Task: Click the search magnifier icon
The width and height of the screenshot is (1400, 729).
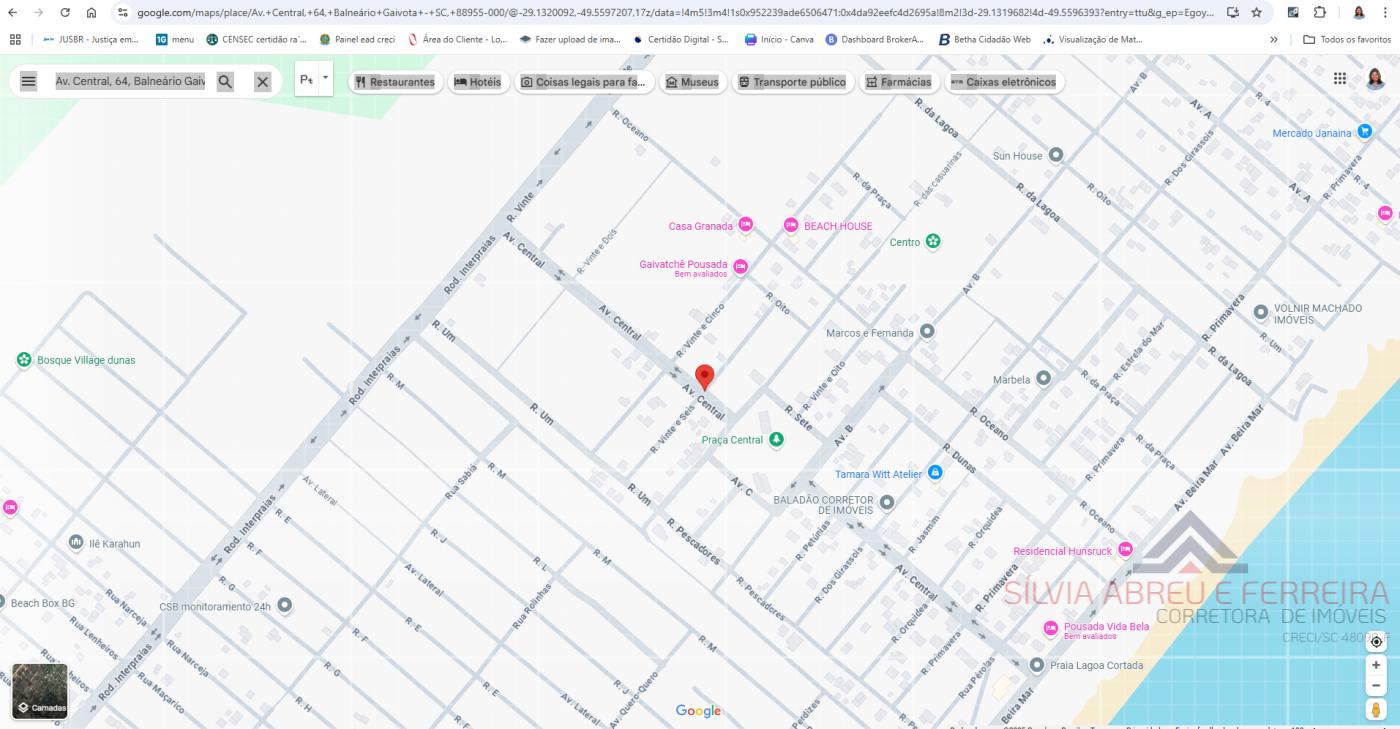Action: click(225, 82)
